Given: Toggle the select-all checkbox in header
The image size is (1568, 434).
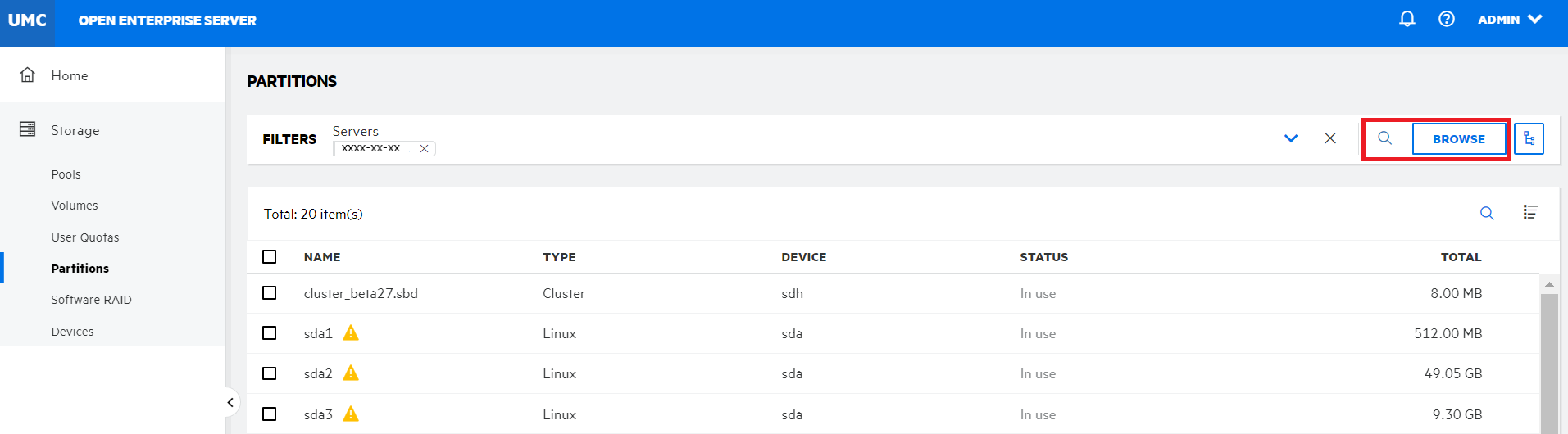Looking at the screenshot, I should 269,257.
